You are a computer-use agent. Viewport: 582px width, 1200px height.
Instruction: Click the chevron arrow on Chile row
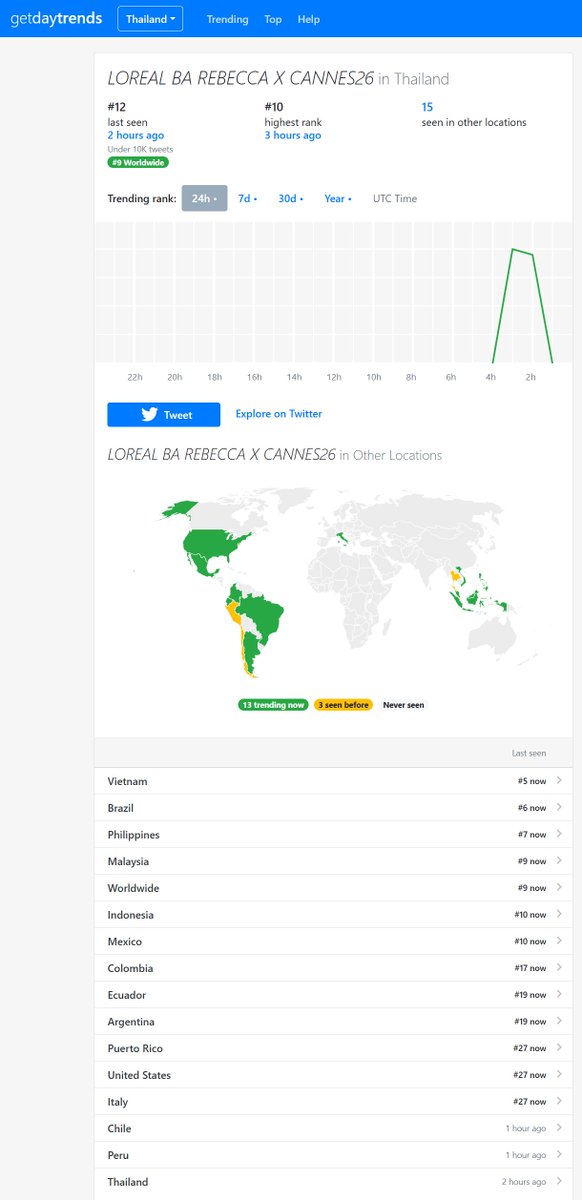pyautogui.click(x=559, y=1129)
